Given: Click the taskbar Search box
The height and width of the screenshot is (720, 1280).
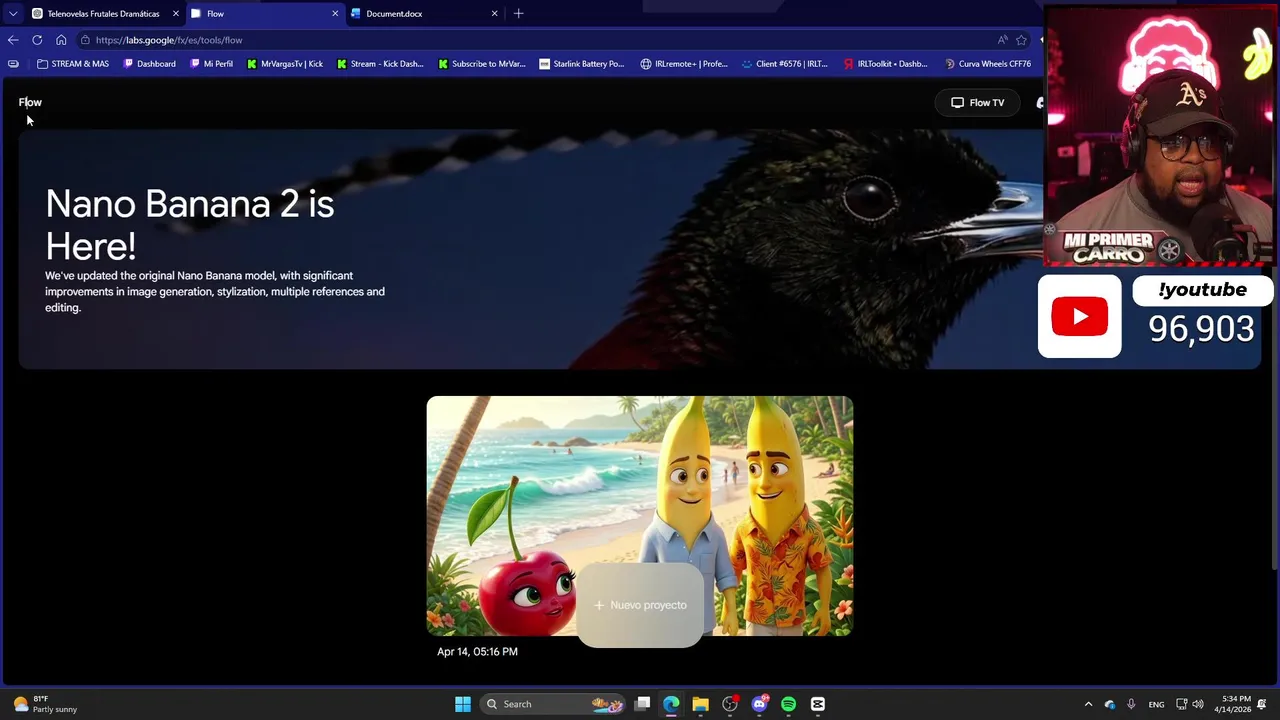Looking at the screenshot, I should (552, 704).
